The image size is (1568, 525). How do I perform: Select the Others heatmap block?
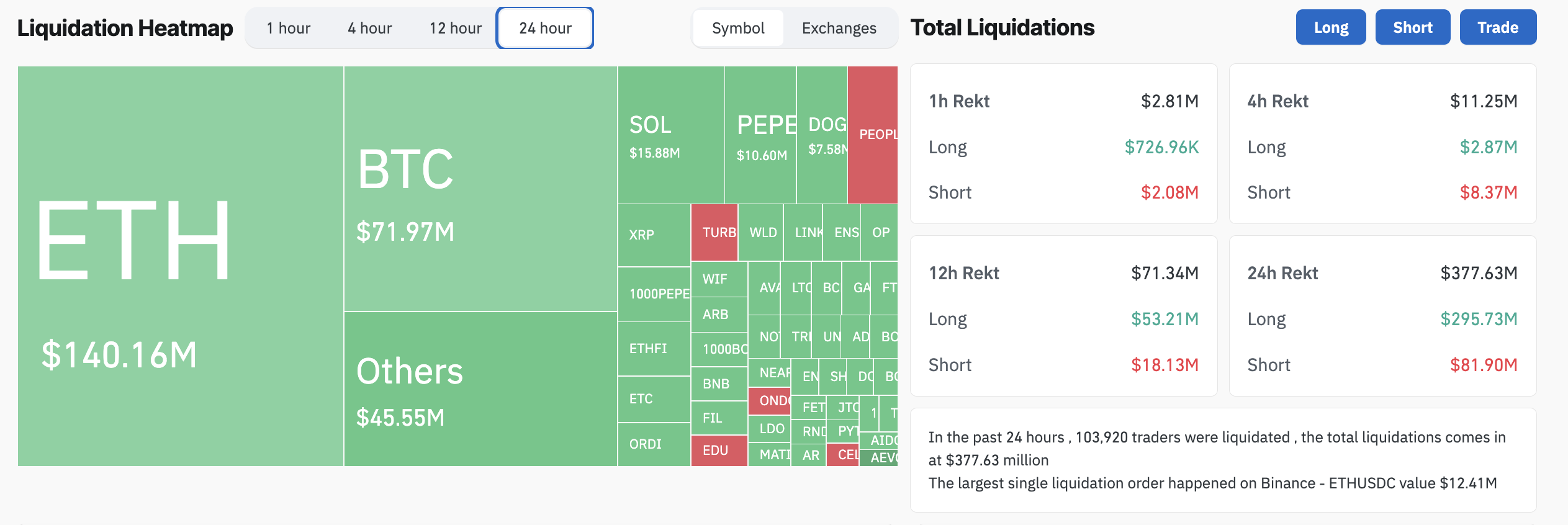click(480, 388)
